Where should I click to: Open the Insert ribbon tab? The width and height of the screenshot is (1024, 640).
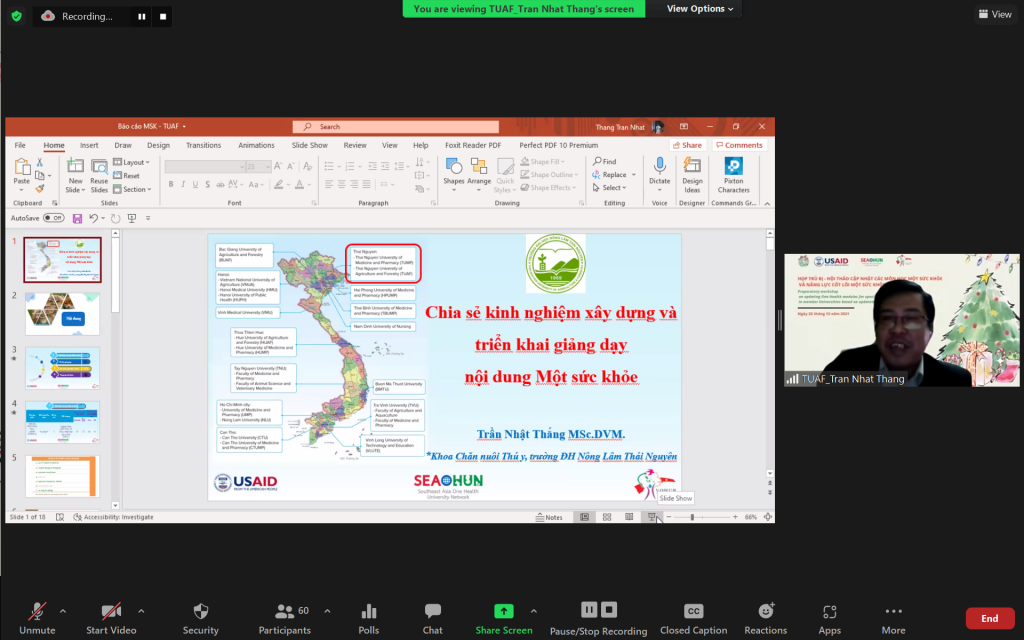(89, 145)
